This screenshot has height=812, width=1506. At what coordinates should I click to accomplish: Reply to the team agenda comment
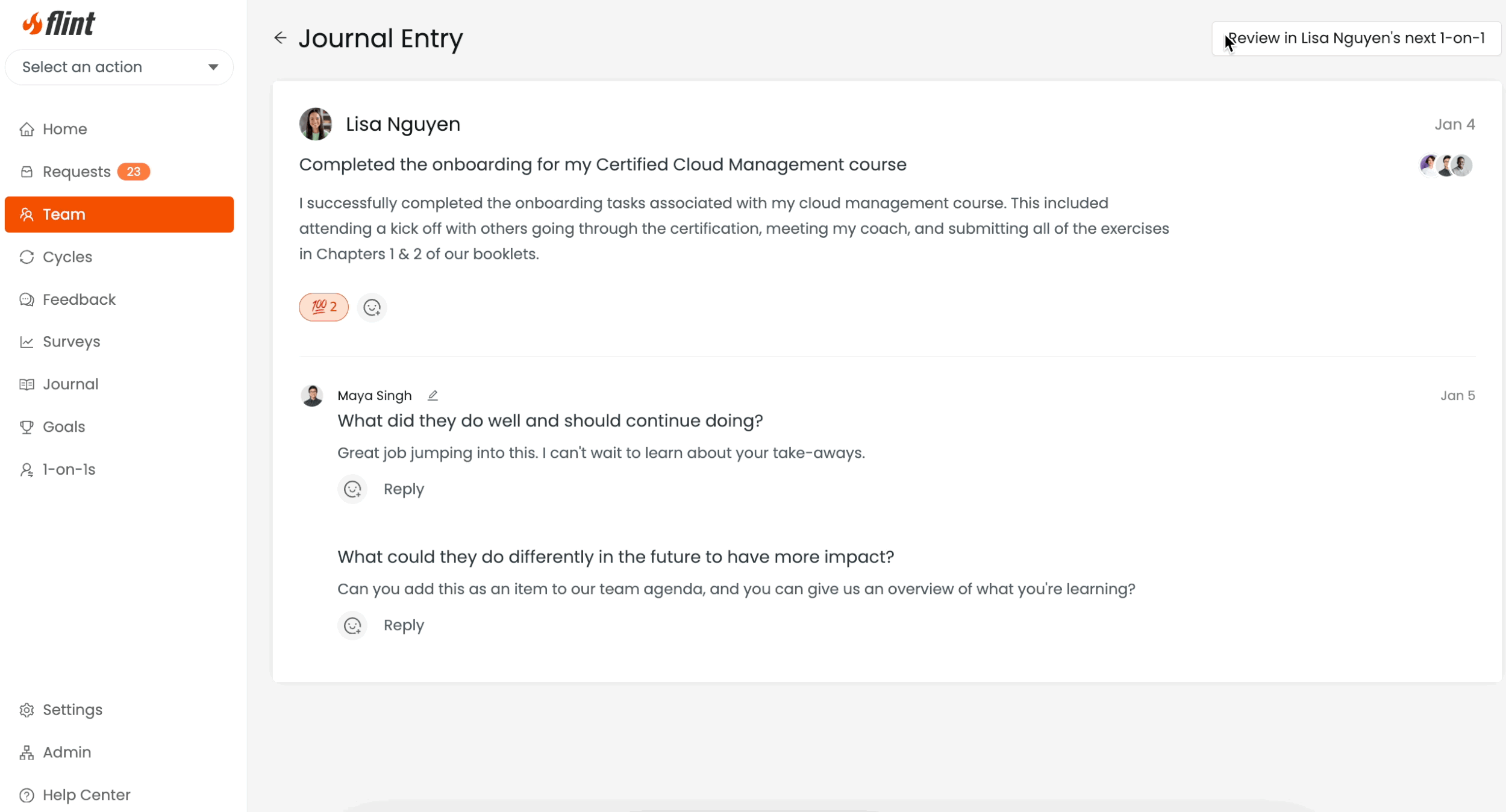[x=404, y=625]
